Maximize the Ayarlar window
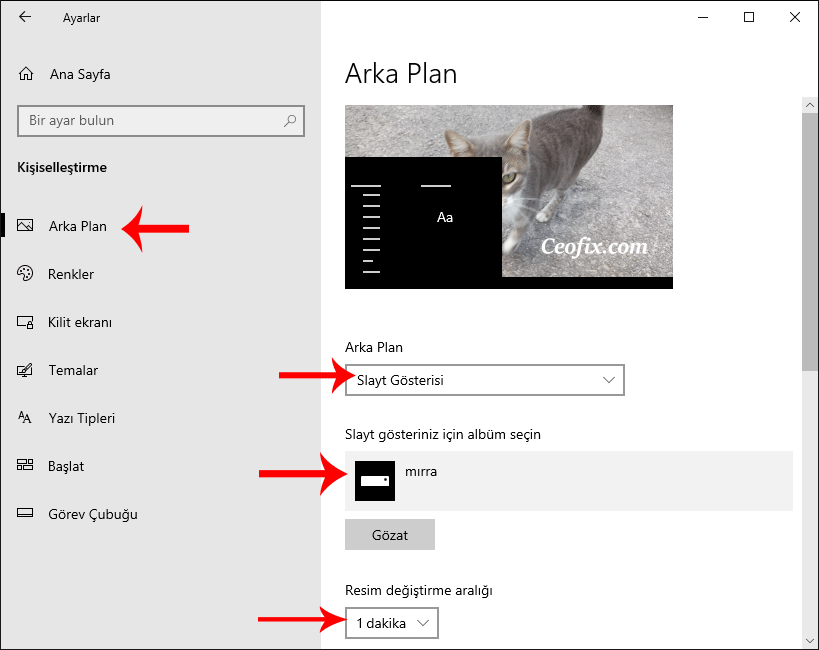This screenshot has width=819, height=650. [749, 17]
